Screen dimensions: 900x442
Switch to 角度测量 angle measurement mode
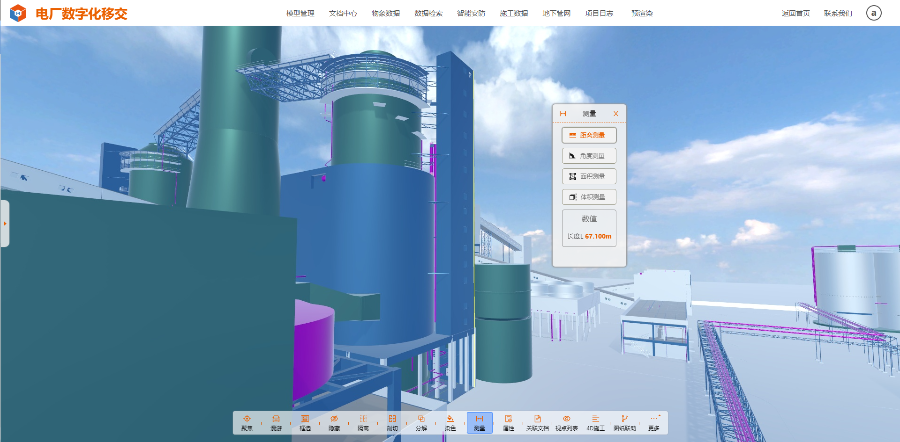(589, 156)
